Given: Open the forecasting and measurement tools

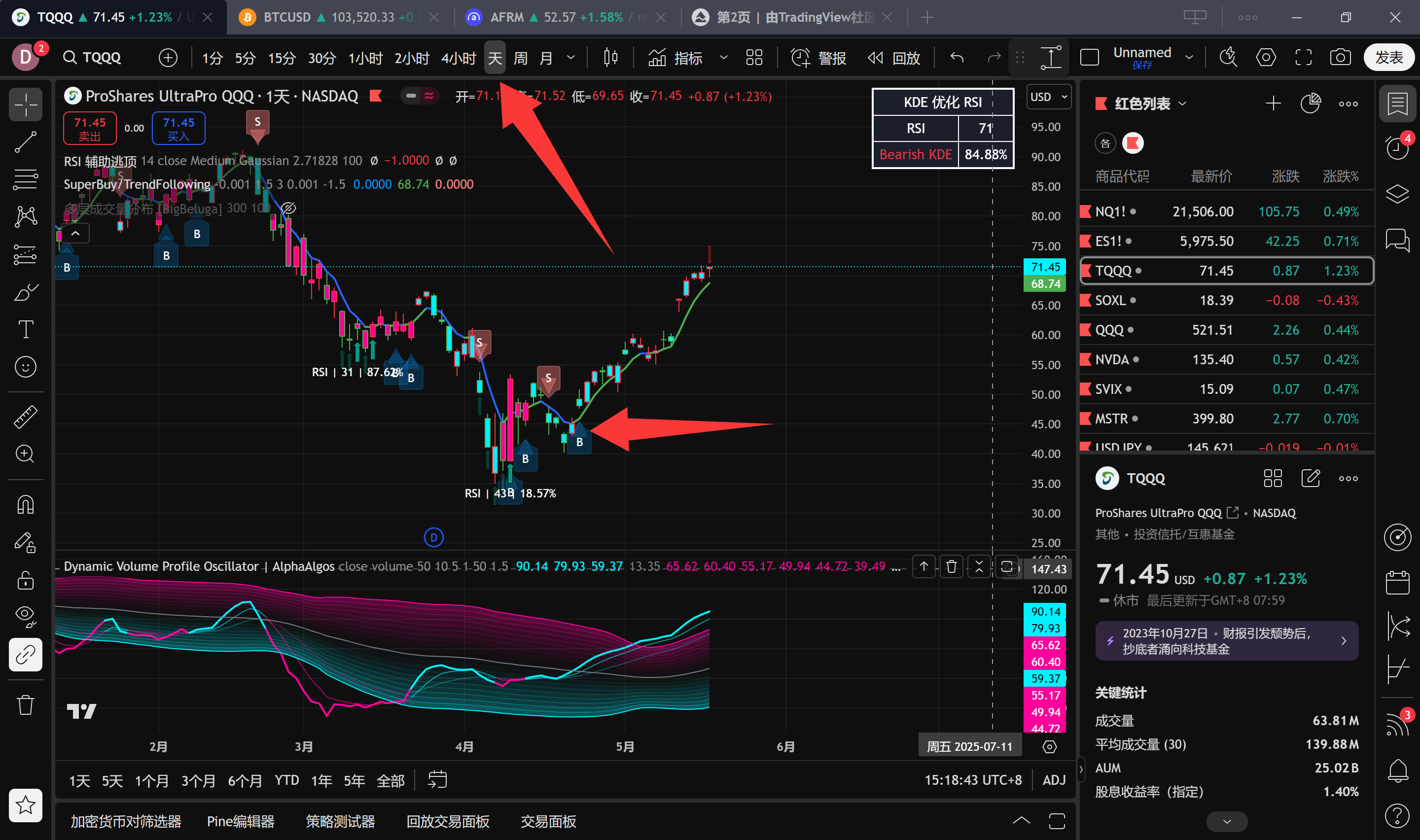Looking at the screenshot, I should click(26, 255).
